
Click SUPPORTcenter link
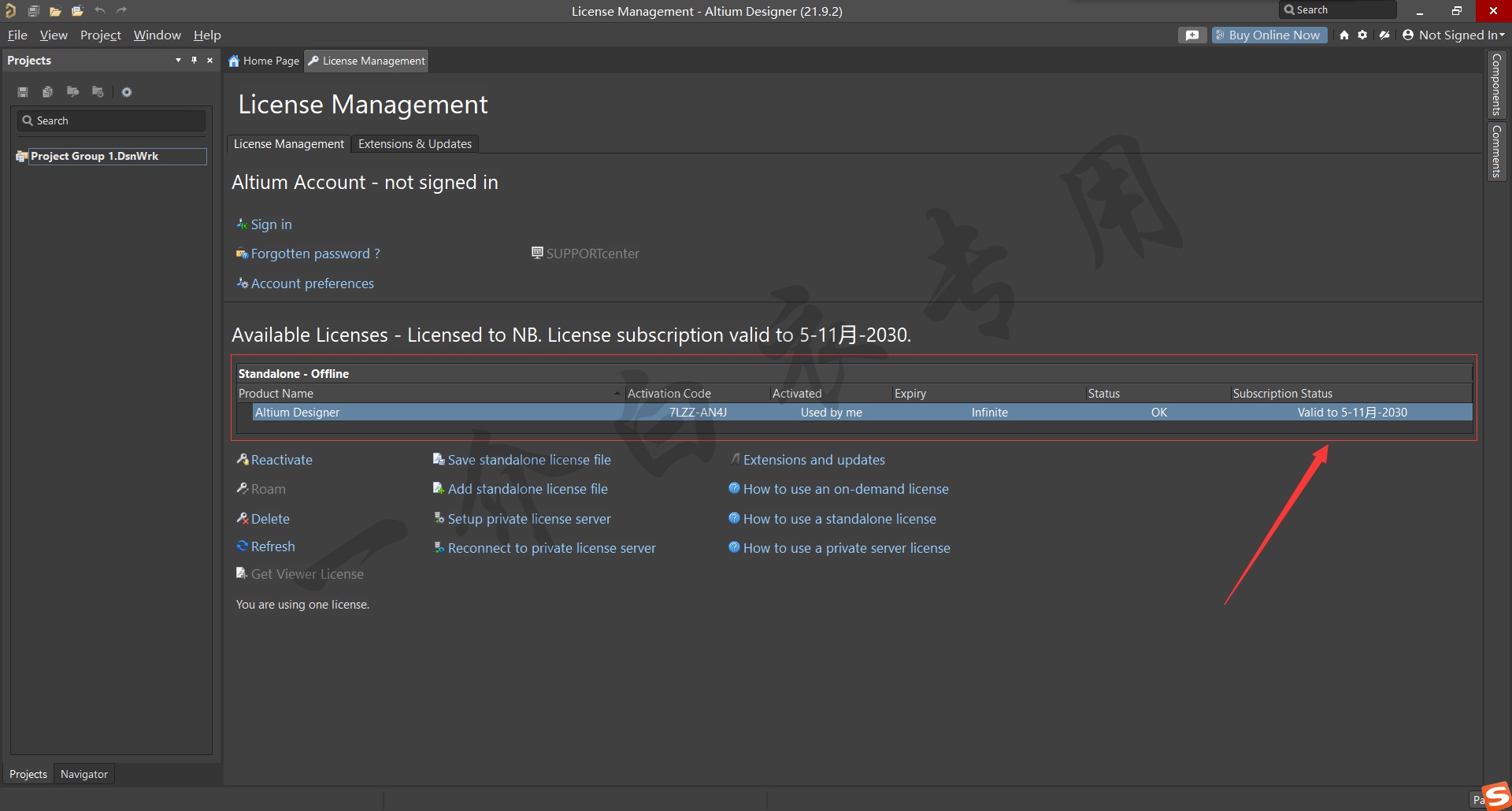(x=592, y=254)
